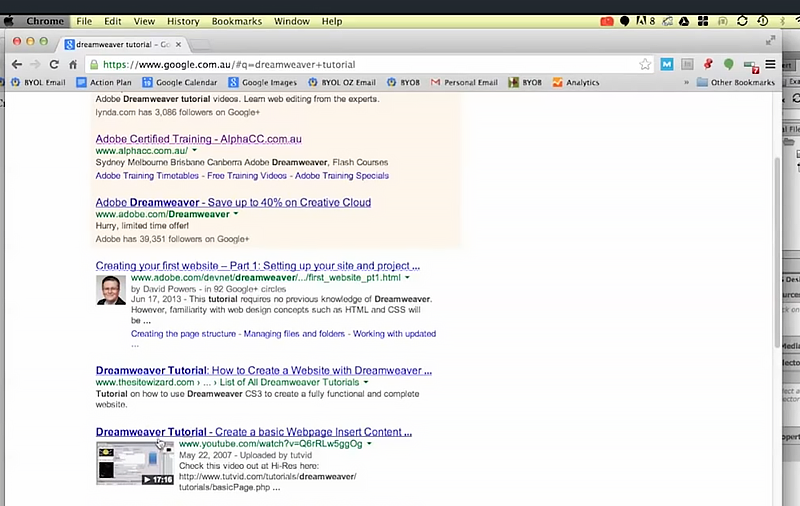
Task: Open the Edit menu
Action: pos(113,21)
